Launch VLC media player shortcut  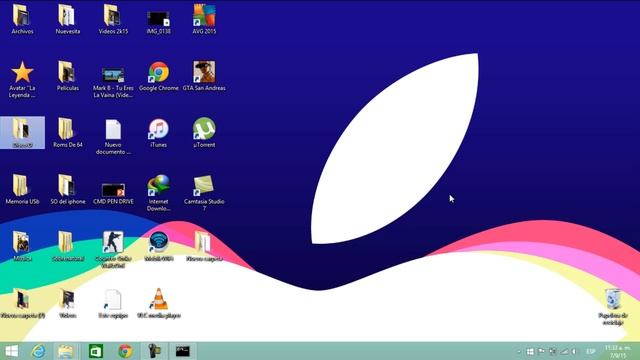[x=158, y=303]
